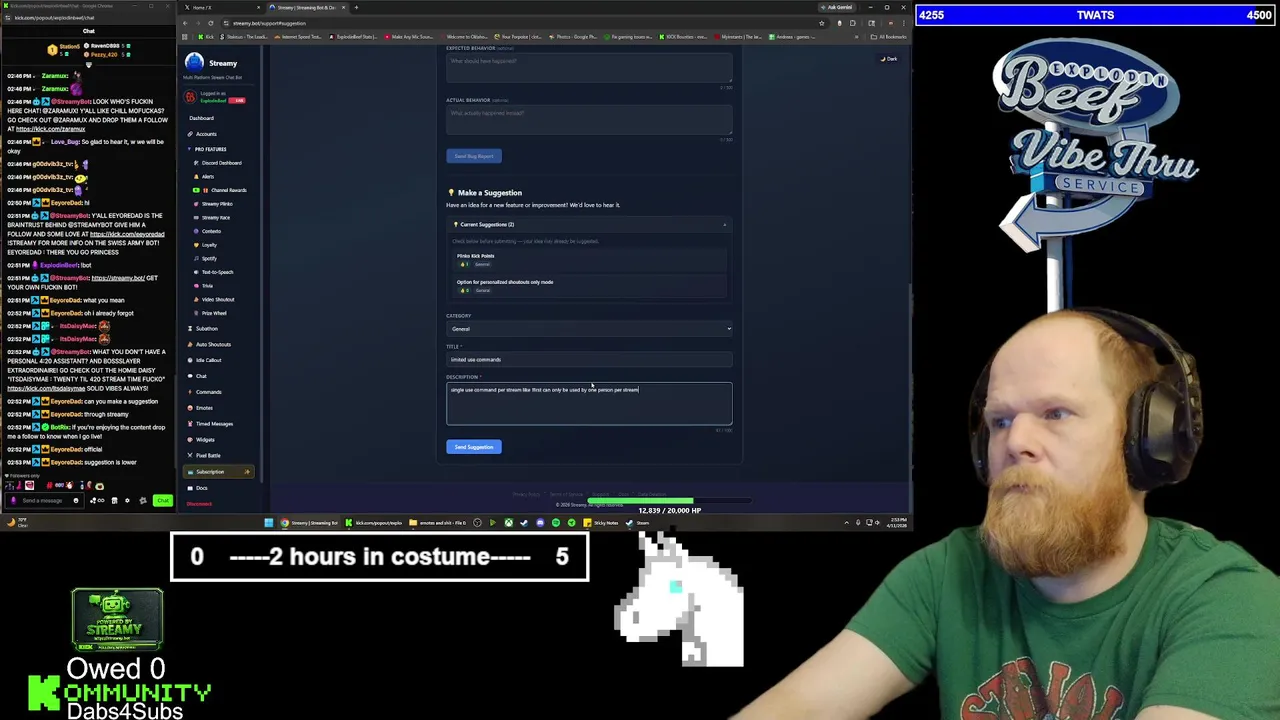Open the All Bookmarks folder

point(890,37)
